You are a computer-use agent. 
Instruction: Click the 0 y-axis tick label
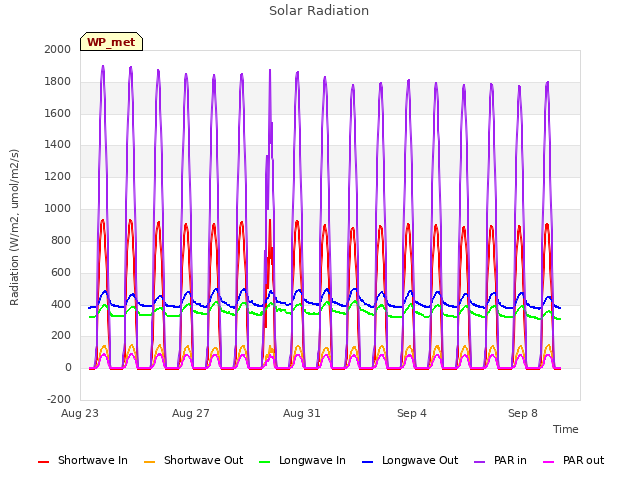pyautogui.click(x=68, y=368)
